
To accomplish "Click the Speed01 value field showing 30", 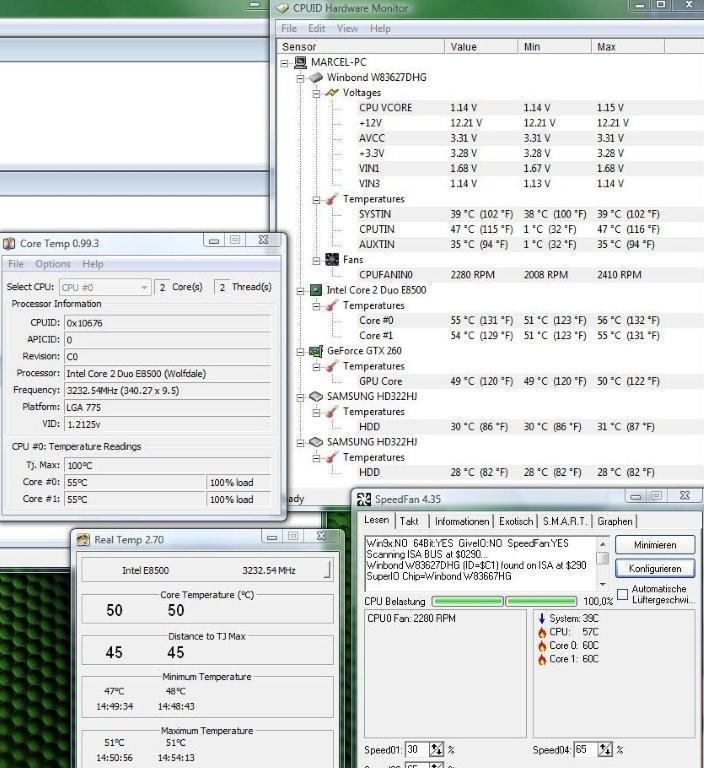I will 417,749.
